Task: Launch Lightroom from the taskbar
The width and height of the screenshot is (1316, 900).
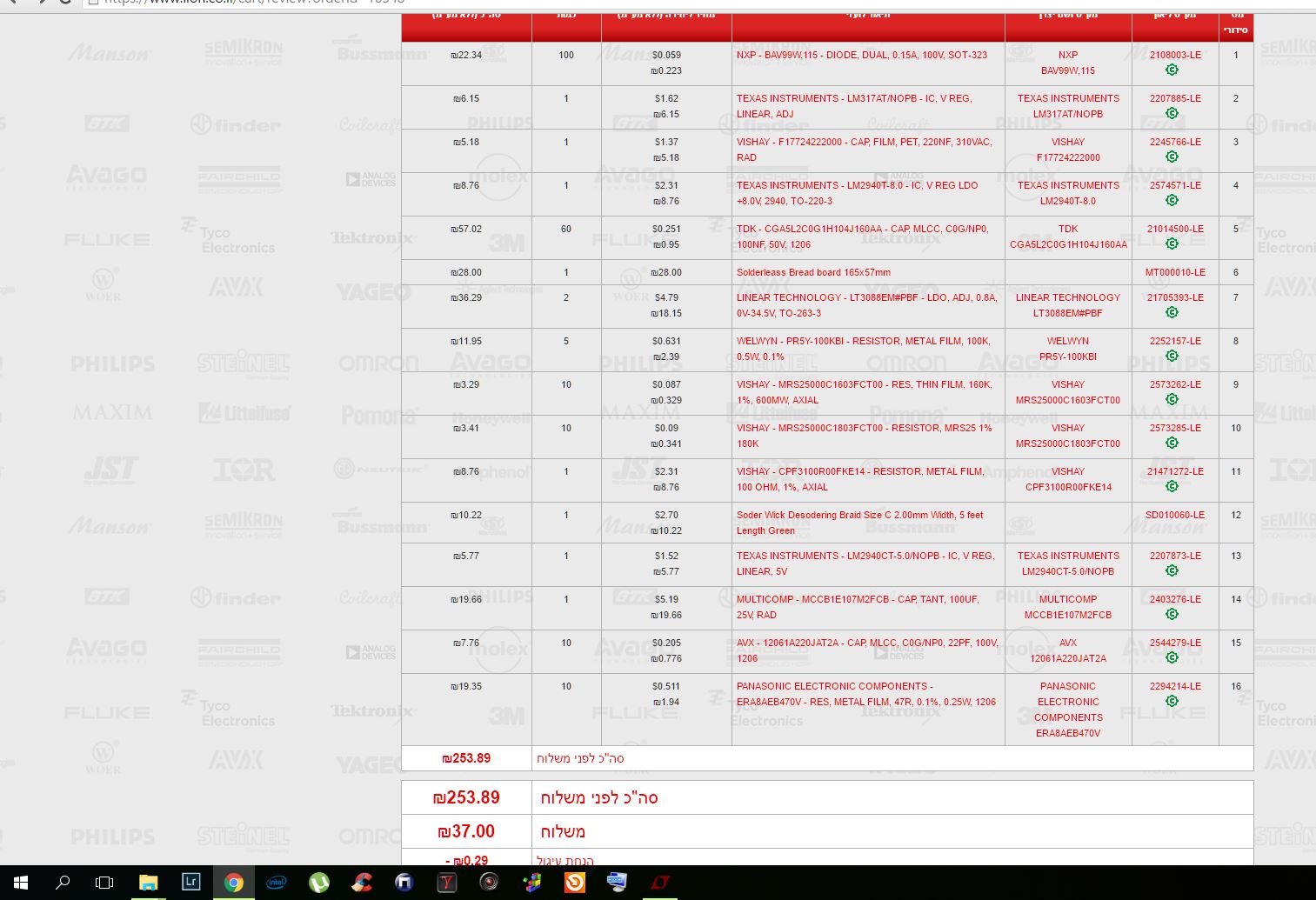Action: pos(190,883)
